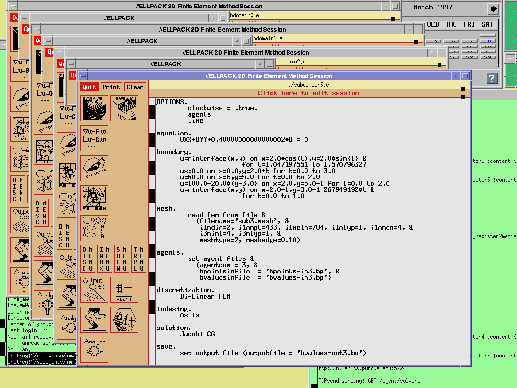Click the vertical-letter icon starting with D
Screen dimensions: 517x388
(88, 259)
